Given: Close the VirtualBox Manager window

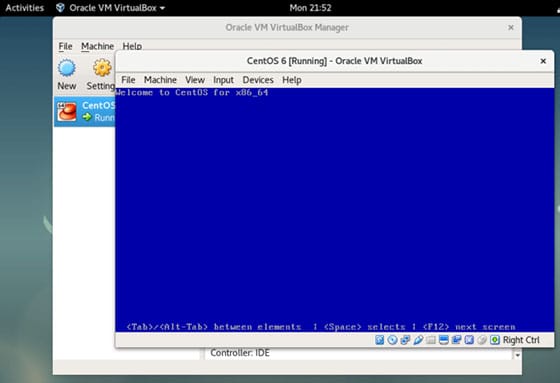Looking at the screenshot, I should [x=511, y=28].
